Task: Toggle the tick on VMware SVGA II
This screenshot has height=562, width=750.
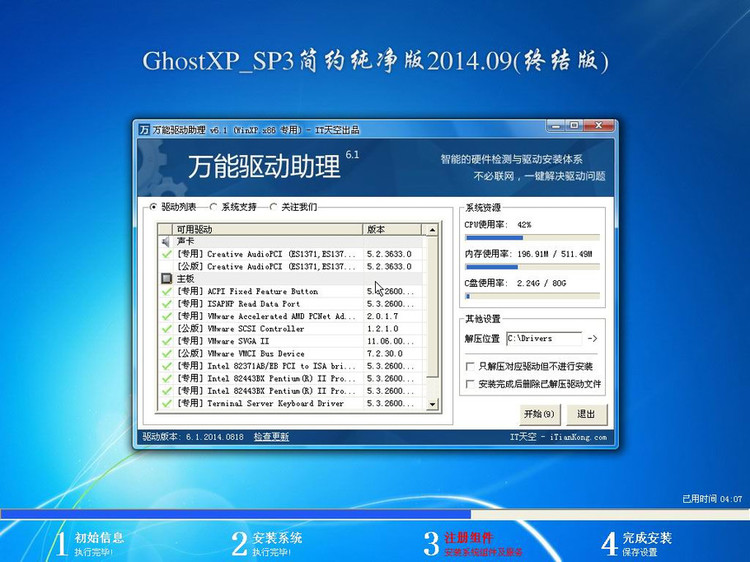Action: pyautogui.click(x=166, y=341)
